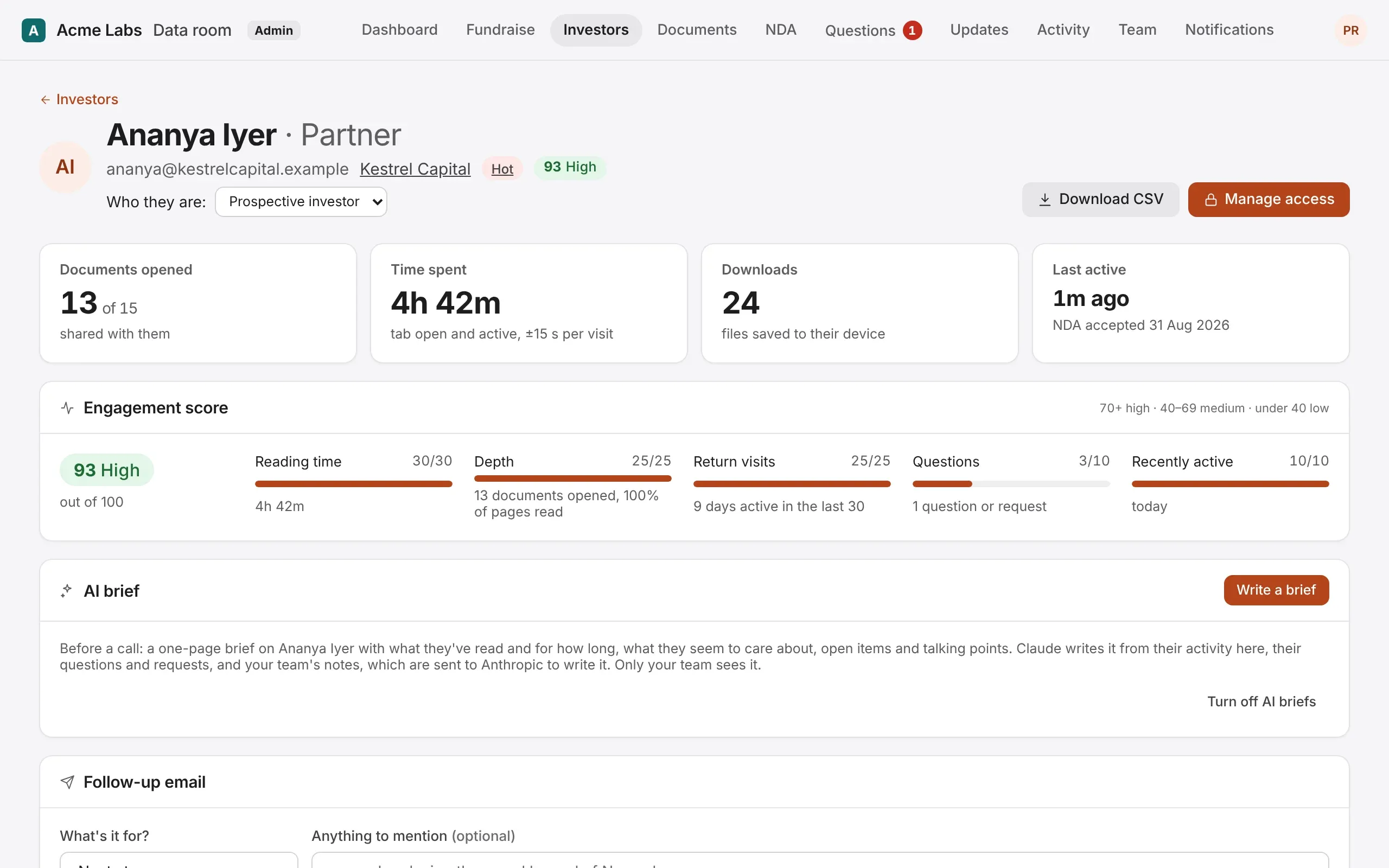Image resolution: width=1389 pixels, height=868 pixels.
Task: Click the Engagement score pulse icon
Action: pos(67,408)
